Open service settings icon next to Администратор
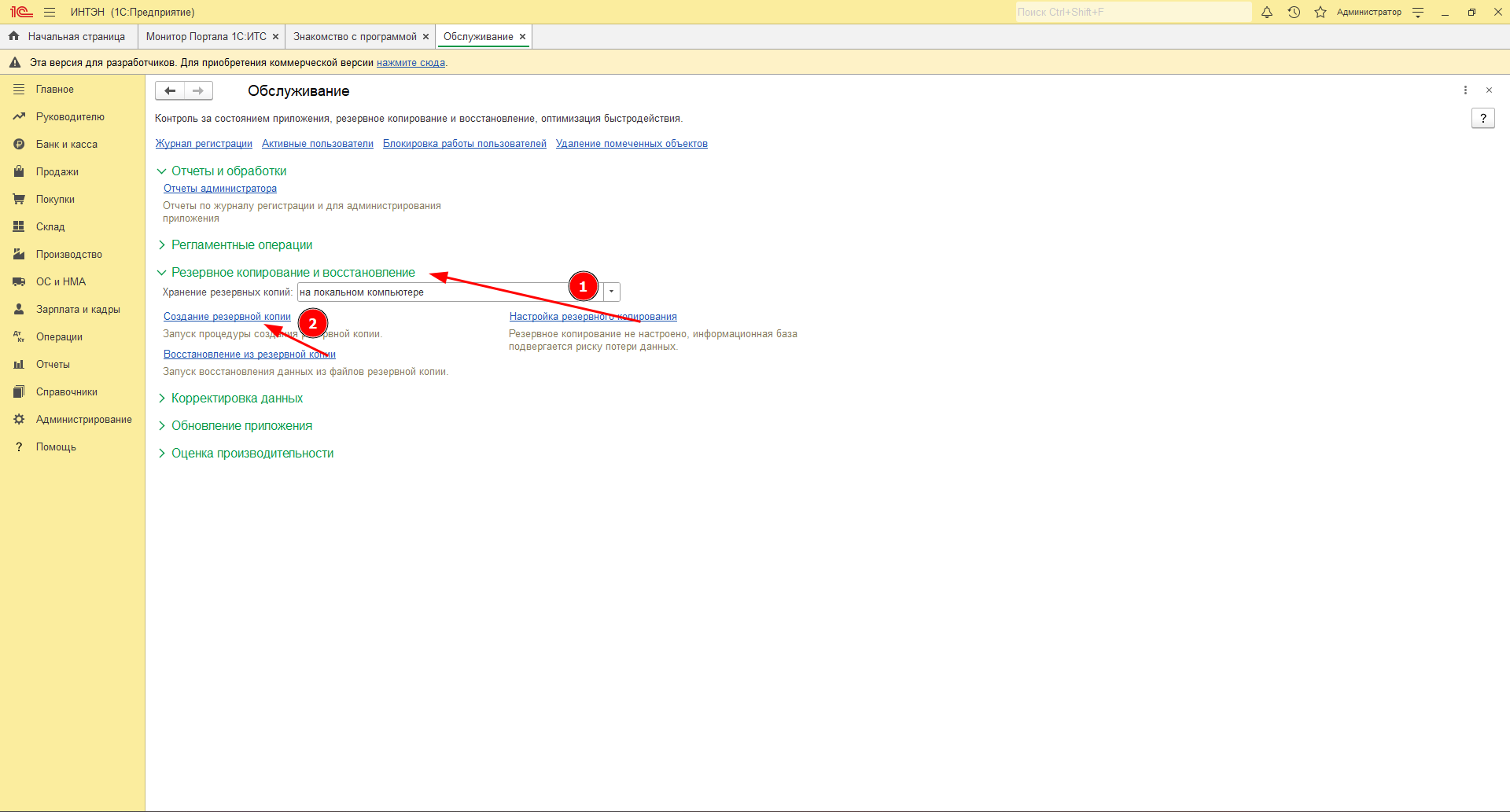The width and height of the screenshot is (1510, 812). click(1418, 12)
